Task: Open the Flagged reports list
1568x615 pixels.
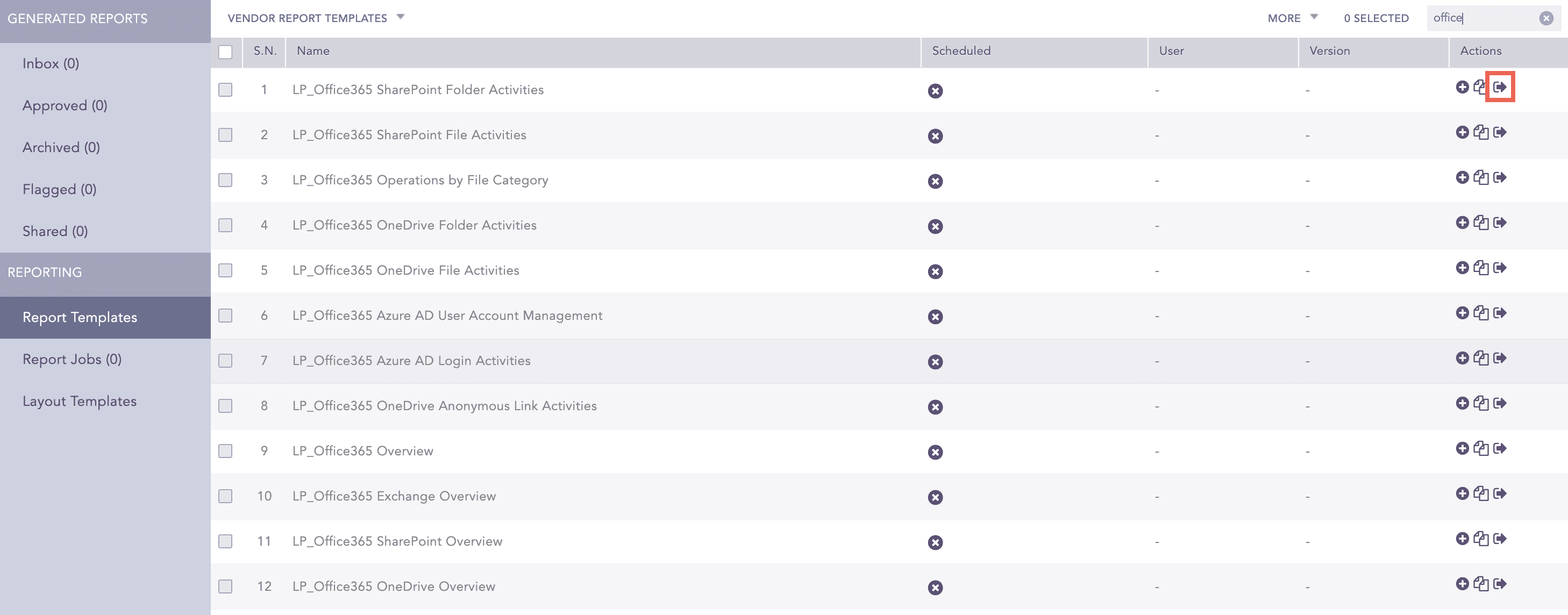Action: point(59,189)
